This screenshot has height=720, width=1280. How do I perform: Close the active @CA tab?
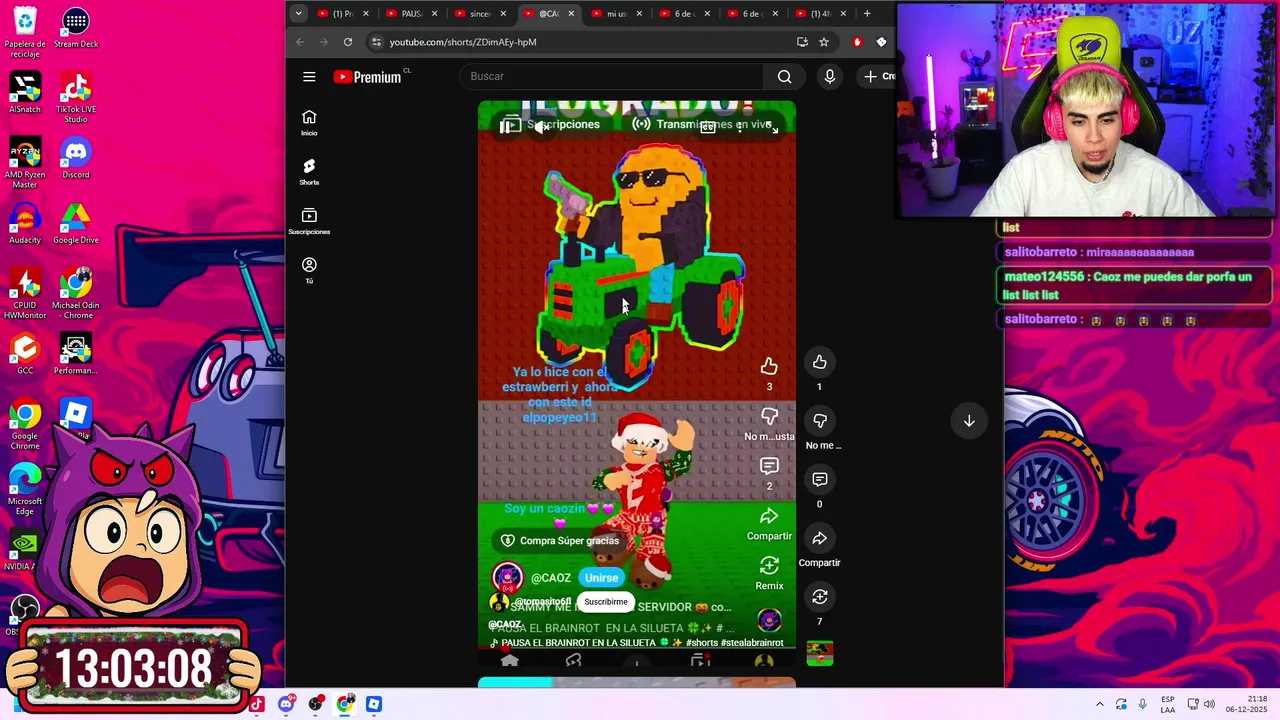(571, 14)
